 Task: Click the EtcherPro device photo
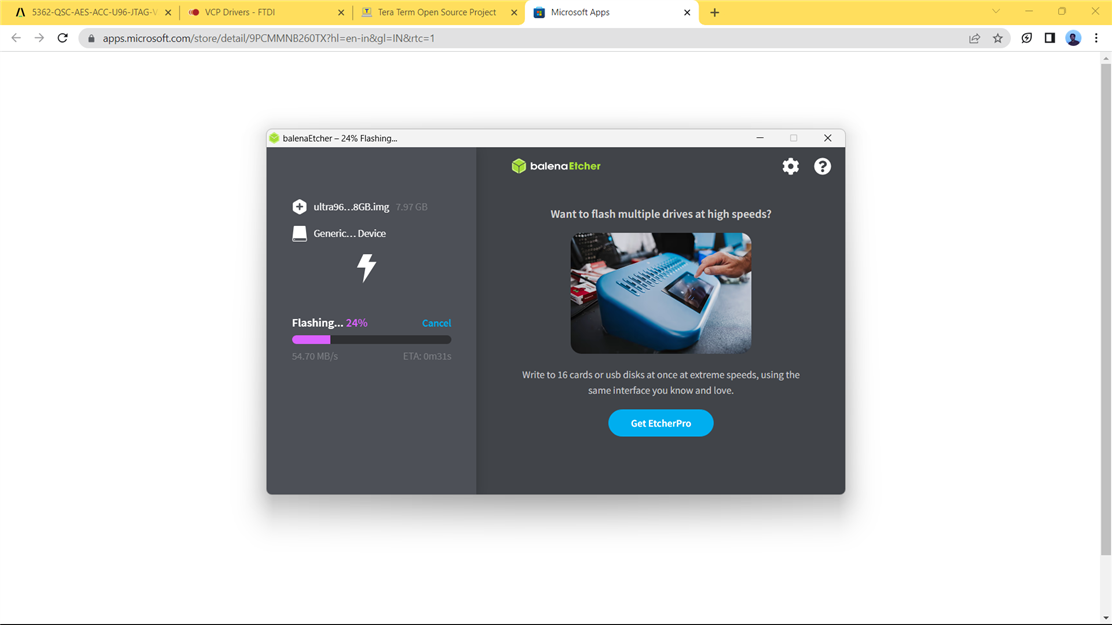pyautogui.click(x=660, y=293)
